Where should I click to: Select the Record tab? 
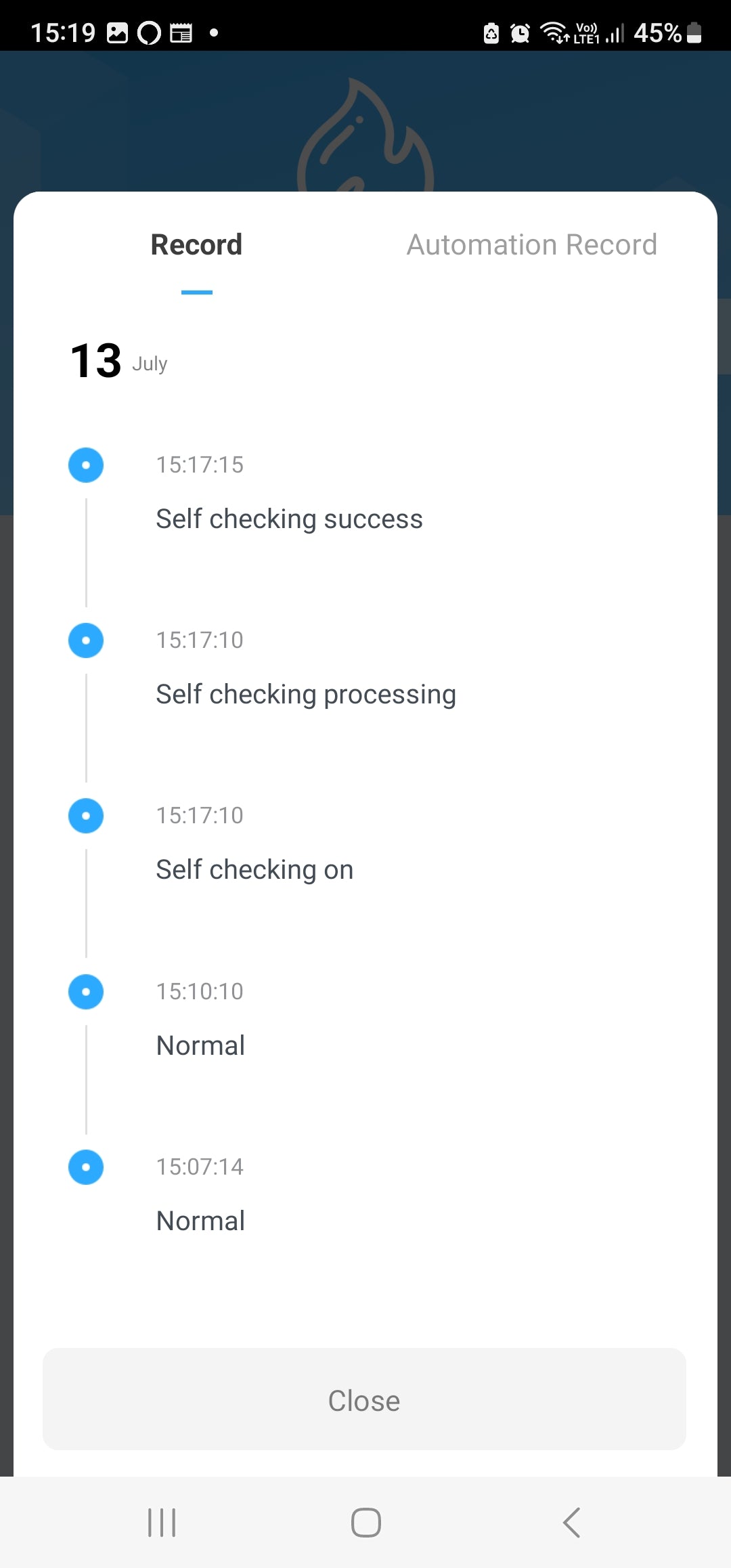pos(196,245)
